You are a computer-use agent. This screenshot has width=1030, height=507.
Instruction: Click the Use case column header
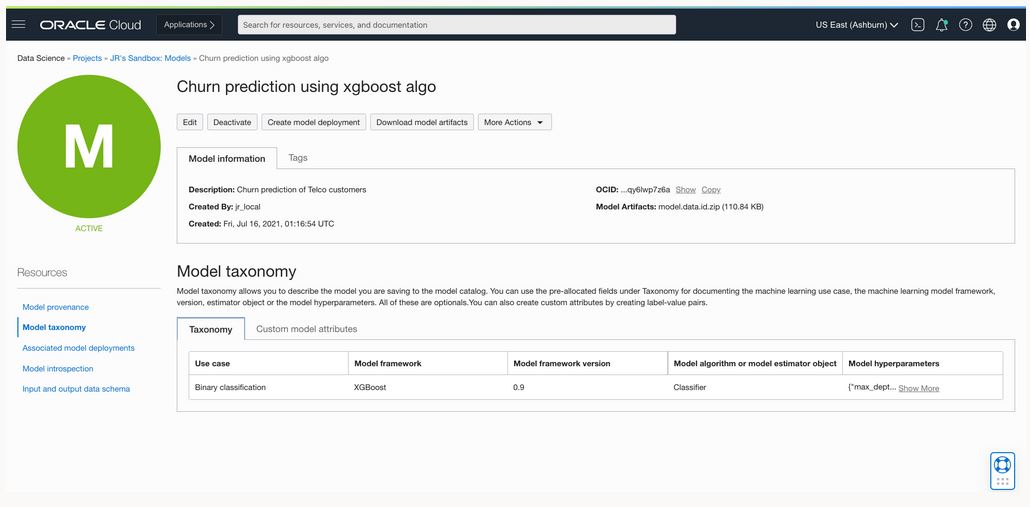point(268,363)
